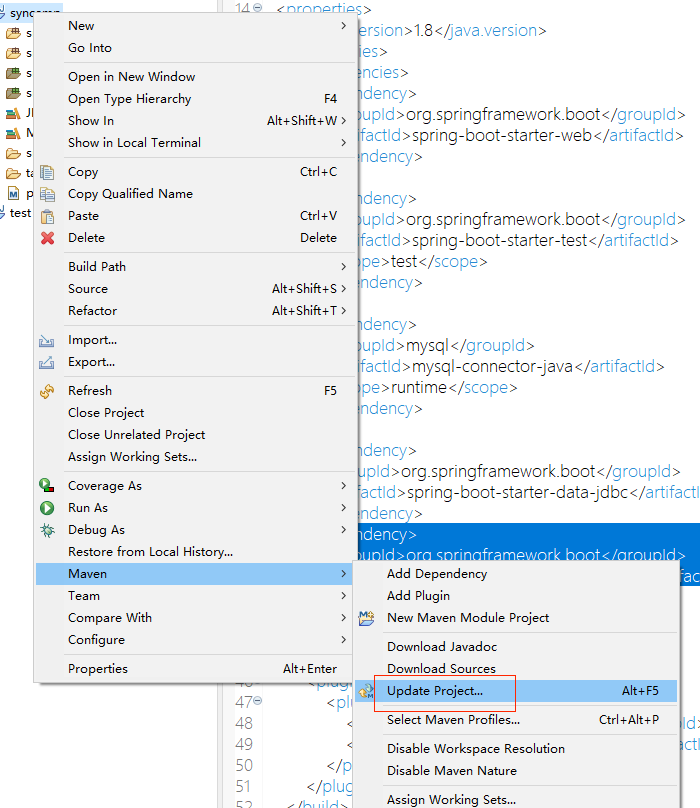The width and height of the screenshot is (700, 808).
Task: Open the New submenu
Action: click(x=194, y=26)
